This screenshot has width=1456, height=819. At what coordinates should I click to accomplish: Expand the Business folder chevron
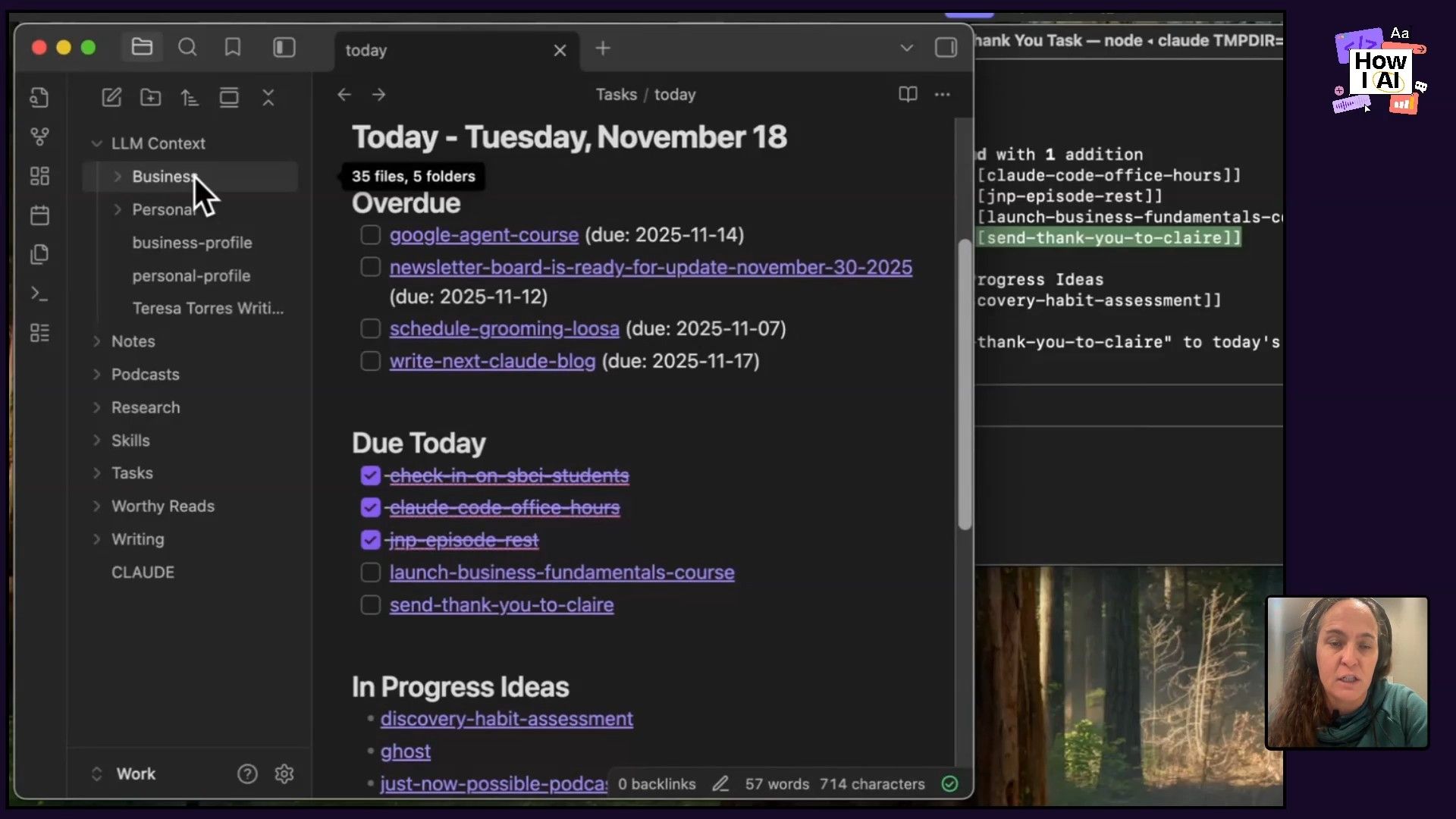point(118,177)
